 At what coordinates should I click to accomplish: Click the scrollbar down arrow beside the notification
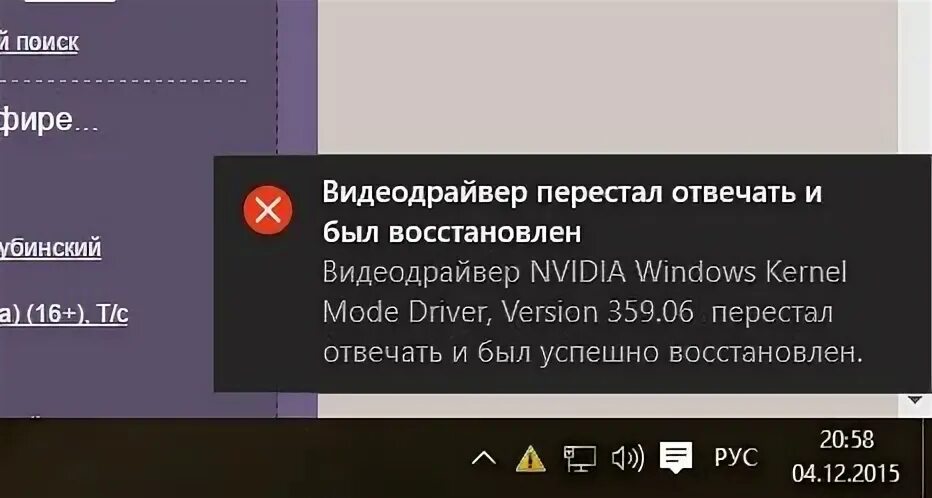click(x=916, y=400)
